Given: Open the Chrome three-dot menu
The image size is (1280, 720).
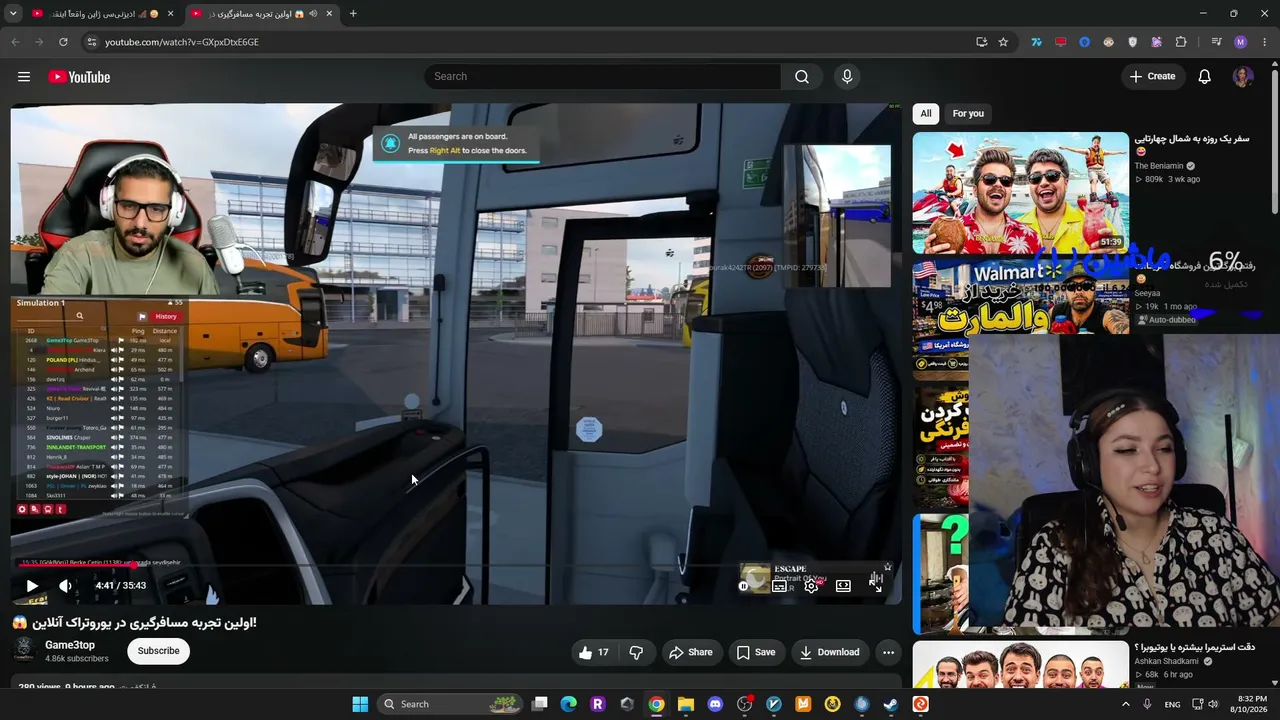Looking at the screenshot, I should point(1265,42).
